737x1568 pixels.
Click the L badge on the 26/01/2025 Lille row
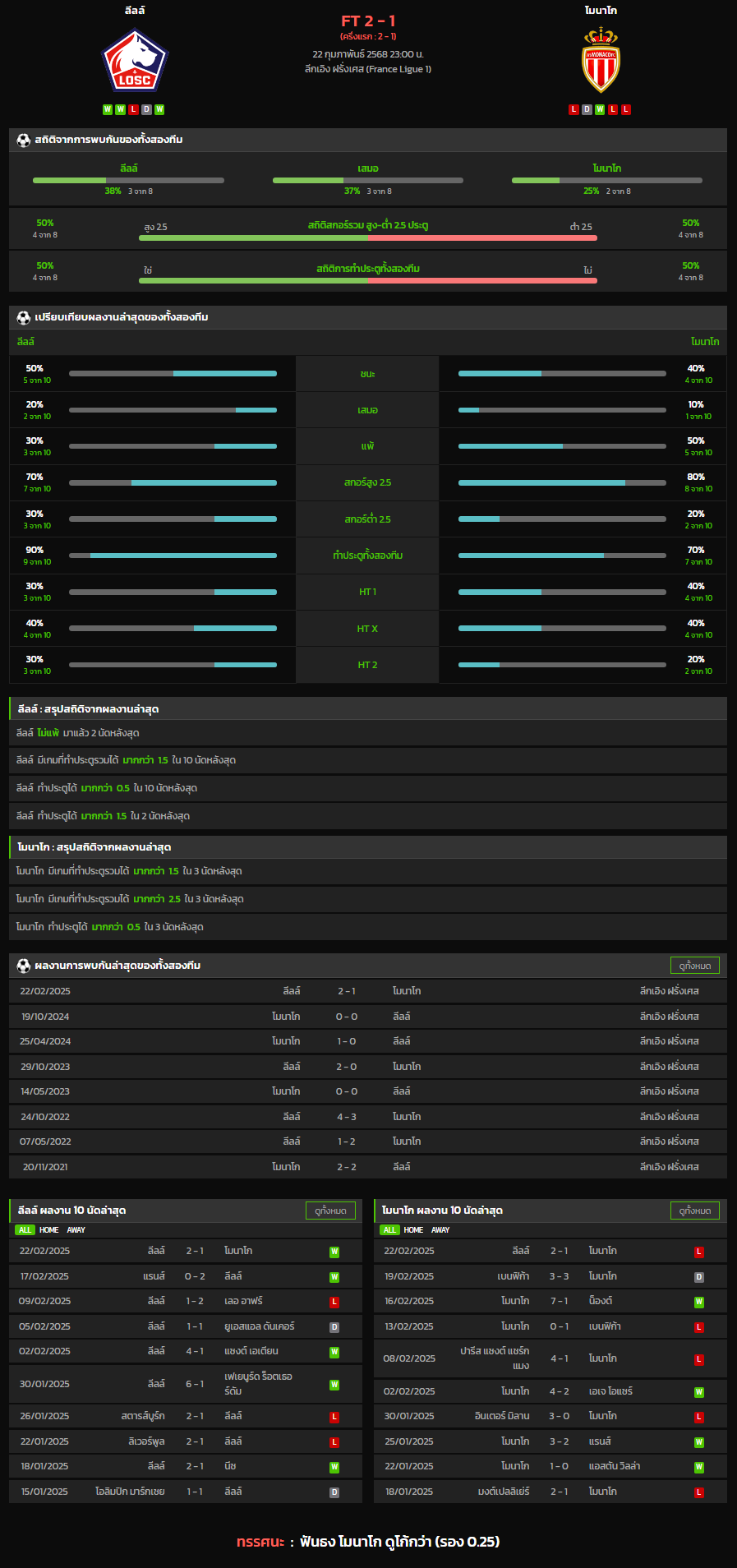pos(334,1418)
